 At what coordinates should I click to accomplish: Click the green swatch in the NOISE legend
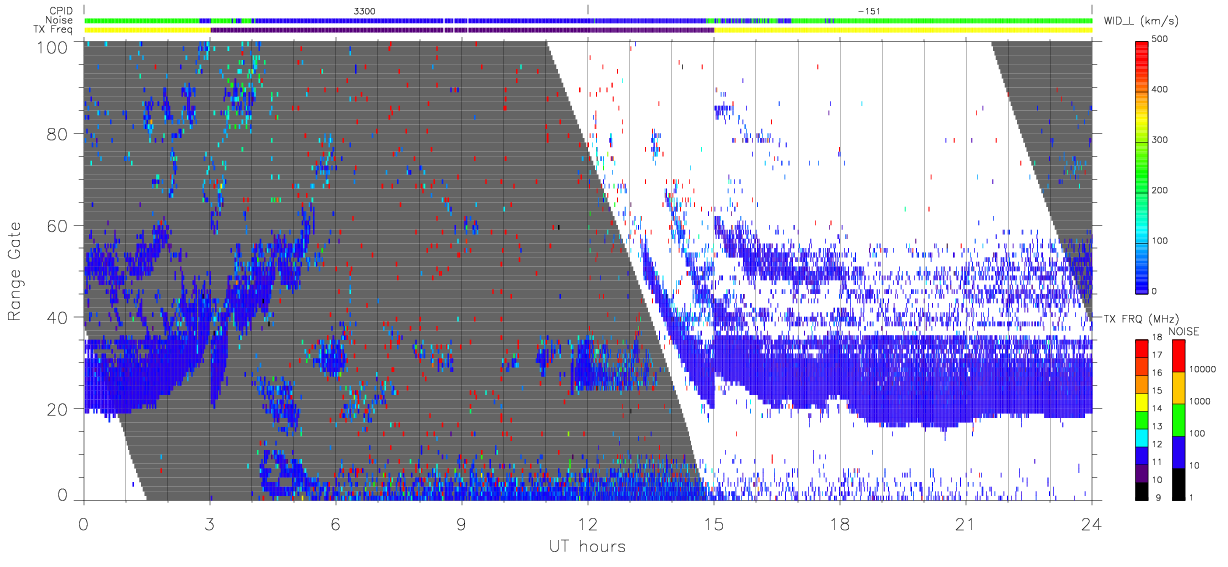tap(1179, 420)
